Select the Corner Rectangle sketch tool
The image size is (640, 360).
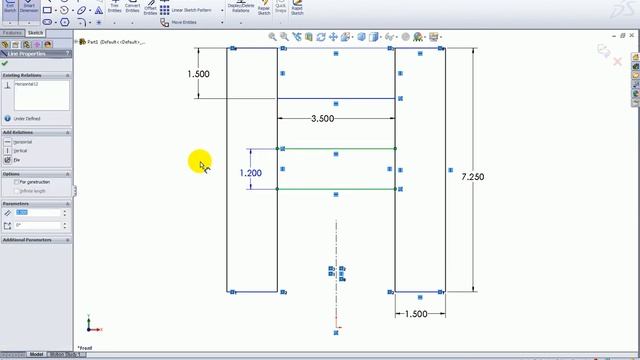pyautogui.click(x=47, y=10)
